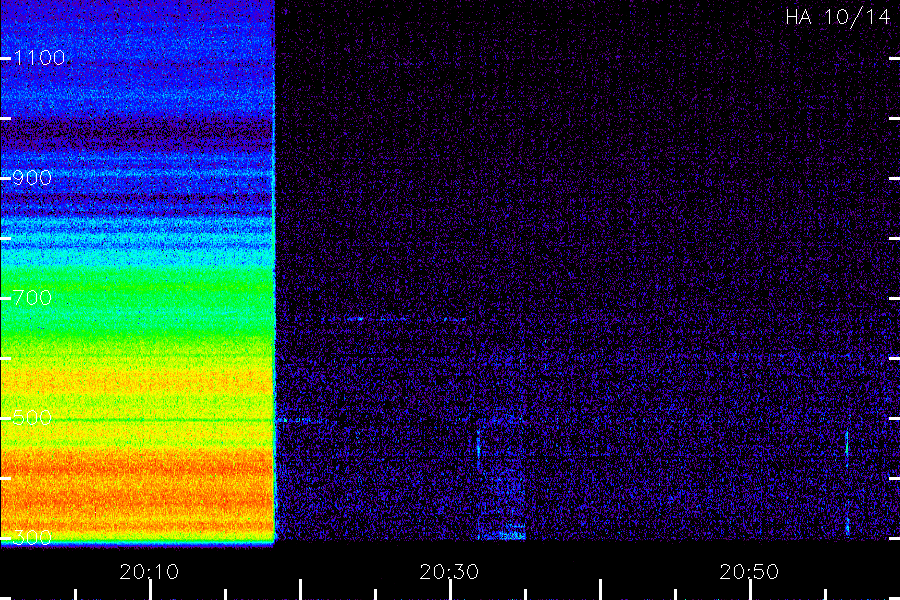The height and width of the screenshot is (600, 900).
Task: Click the 20:50 time axis label
Action: [x=749, y=572]
